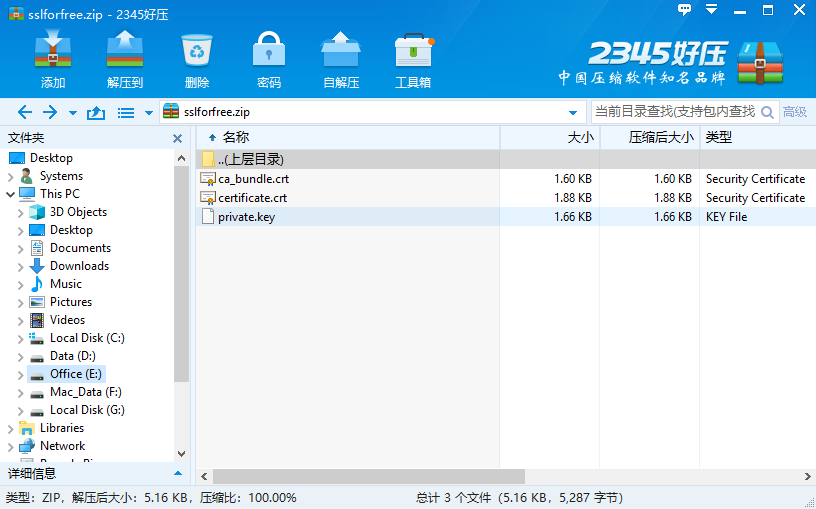Viewport: 816px width, 509px height.
Task: Select Desktop at top of folder tree
Action: (51, 158)
